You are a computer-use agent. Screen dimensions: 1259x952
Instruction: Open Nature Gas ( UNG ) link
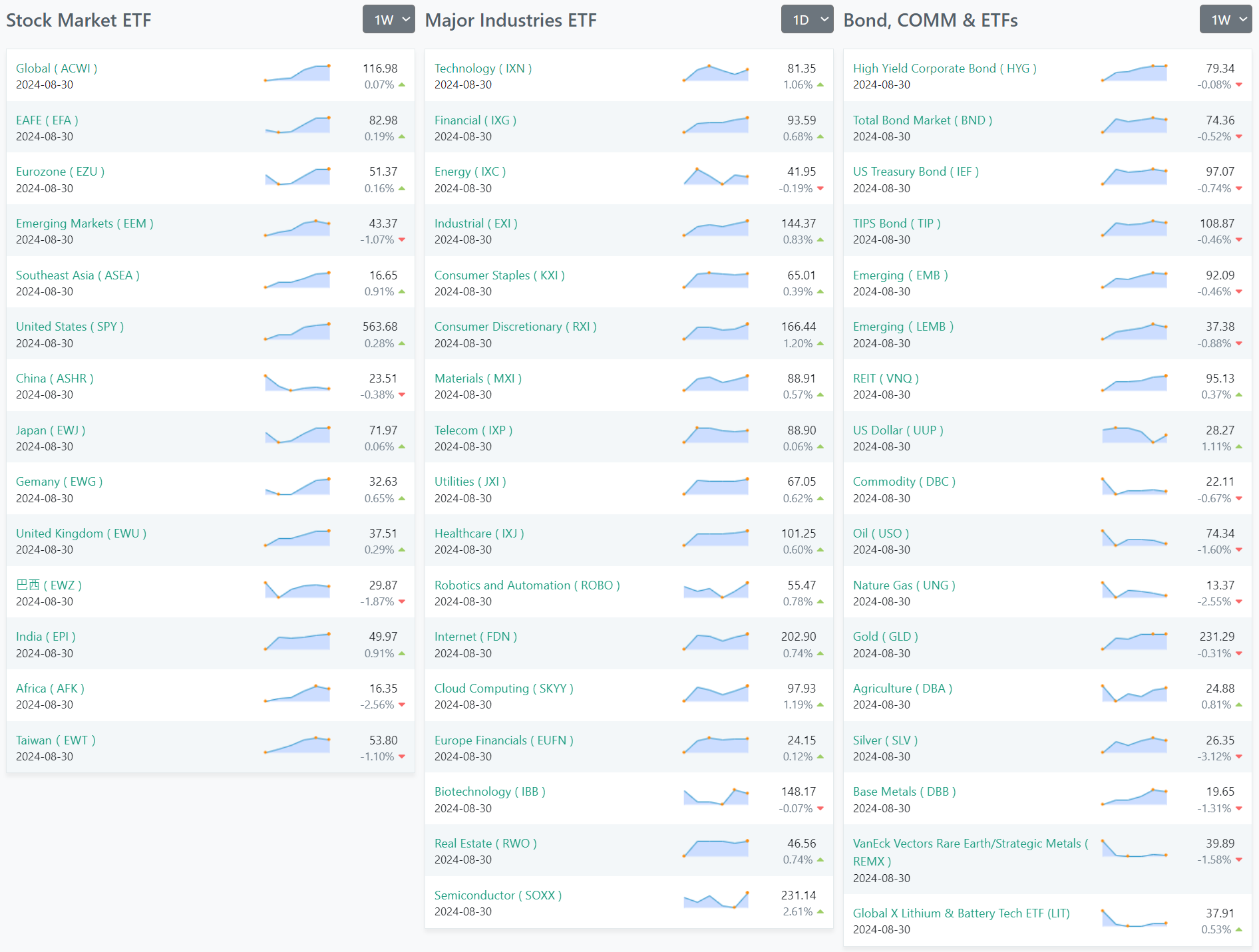tap(904, 585)
